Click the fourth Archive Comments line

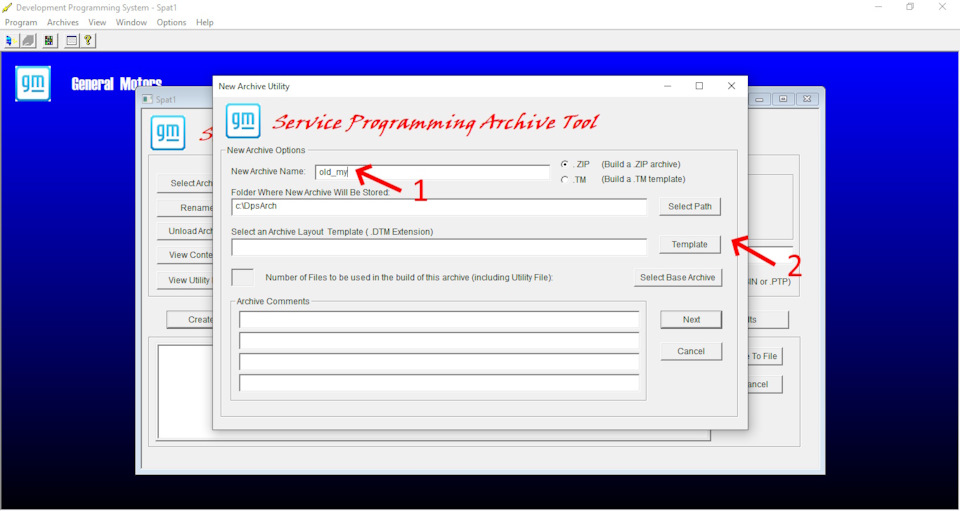(439, 382)
